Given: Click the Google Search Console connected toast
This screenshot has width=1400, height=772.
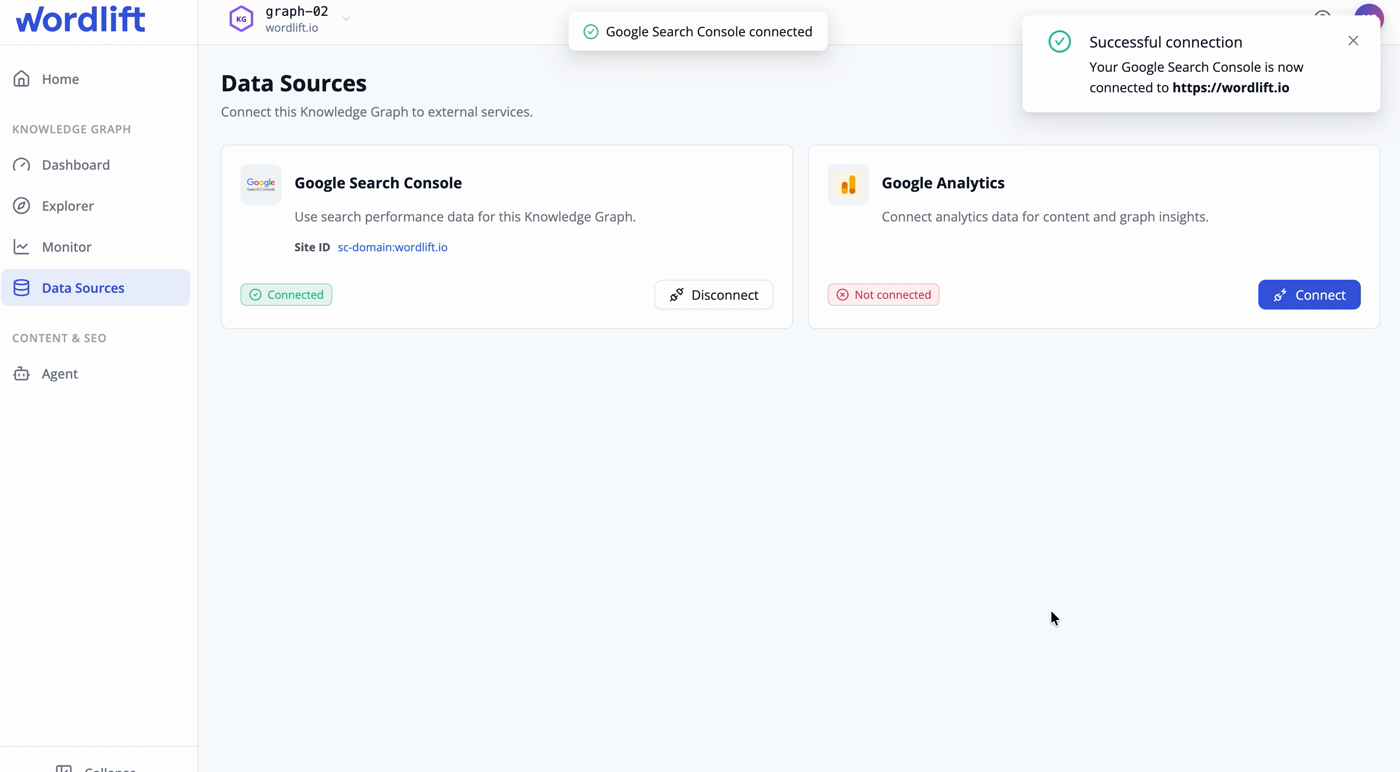Looking at the screenshot, I should click(698, 32).
